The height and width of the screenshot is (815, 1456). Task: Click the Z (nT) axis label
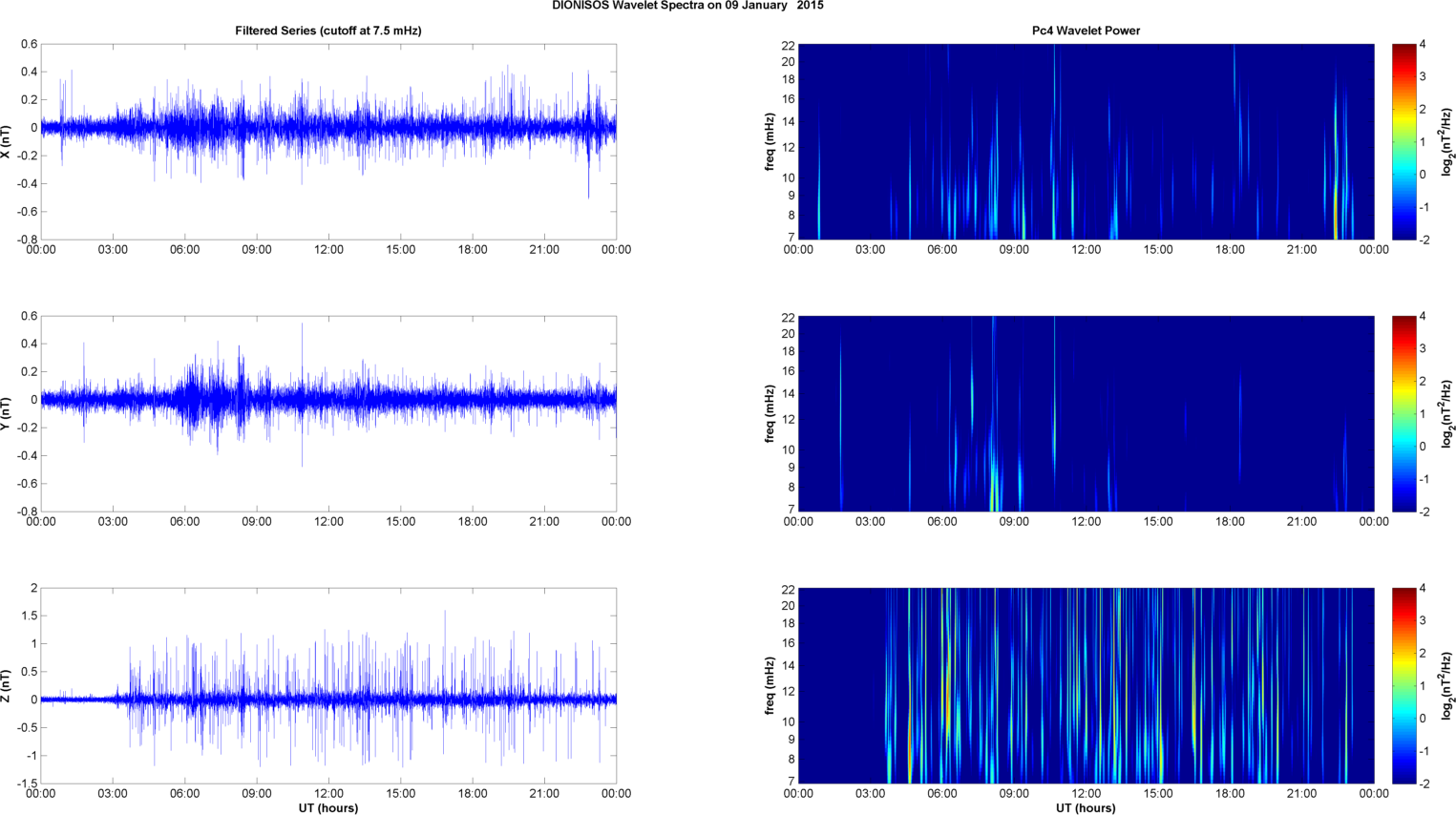click(7, 685)
